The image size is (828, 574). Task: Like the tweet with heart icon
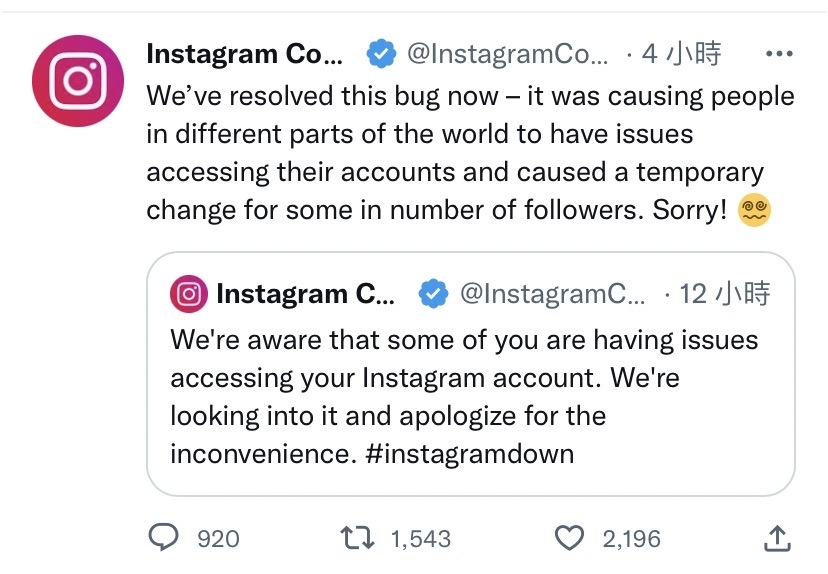tap(569, 538)
